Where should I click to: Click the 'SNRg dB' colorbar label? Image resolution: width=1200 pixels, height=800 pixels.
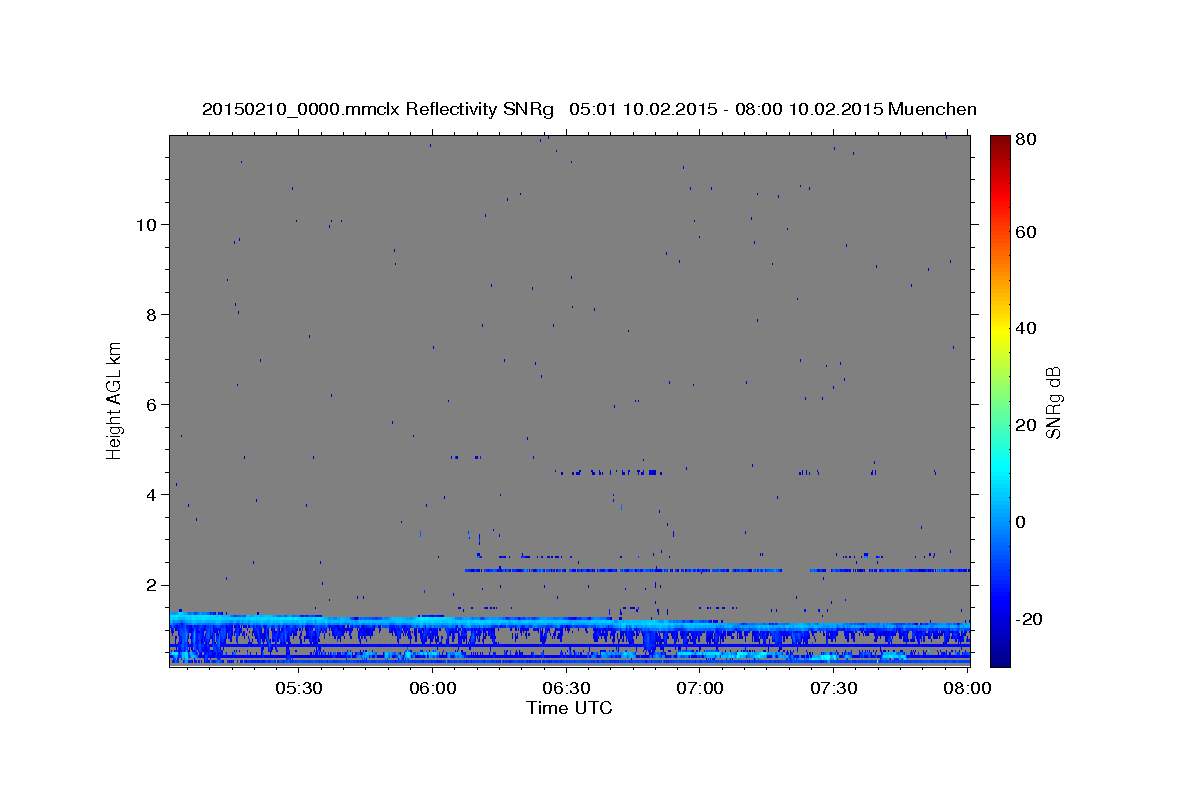pos(1053,402)
